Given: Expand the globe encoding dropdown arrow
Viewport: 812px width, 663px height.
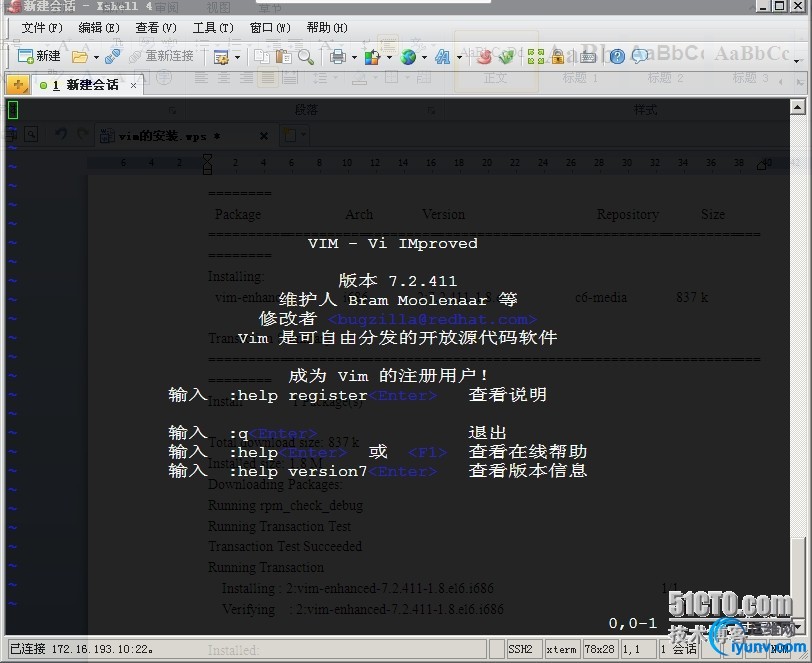Looking at the screenshot, I should coord(424,57).
